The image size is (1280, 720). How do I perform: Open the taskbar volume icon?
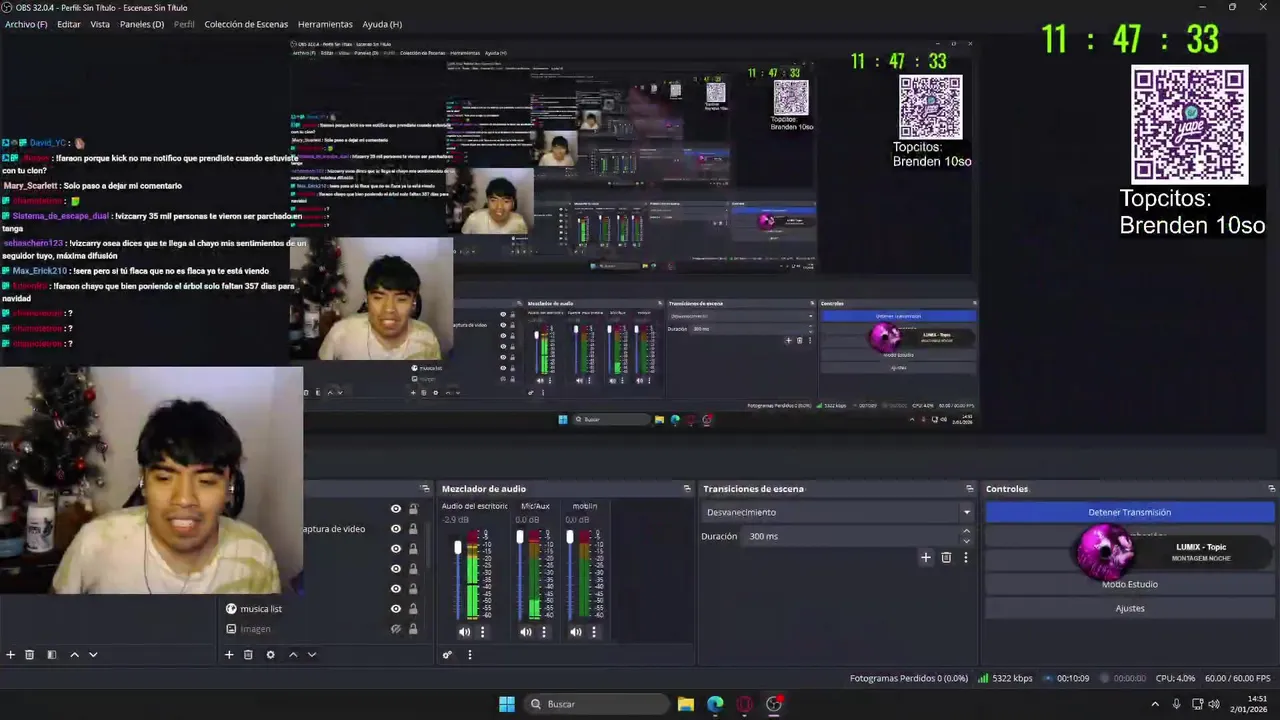click(x=1214, y=704)
